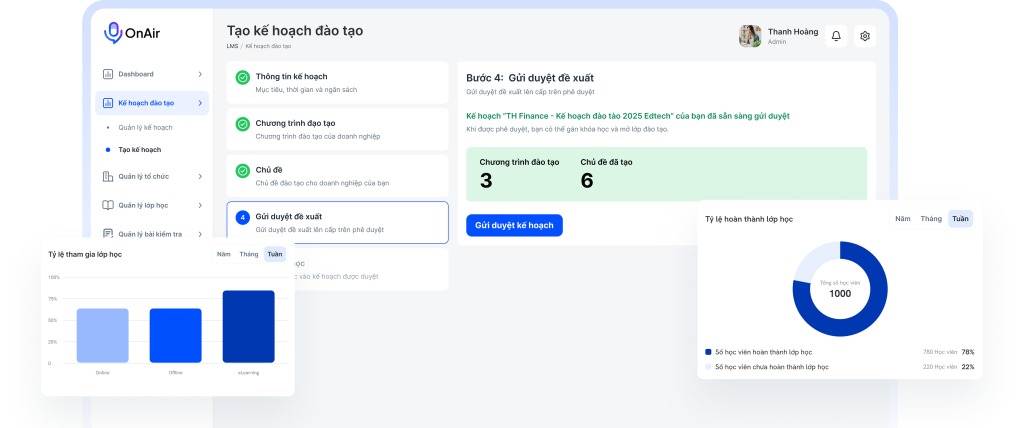Click the dark blue eLearning bar
1024x428 pixels.
pos(248,327)
